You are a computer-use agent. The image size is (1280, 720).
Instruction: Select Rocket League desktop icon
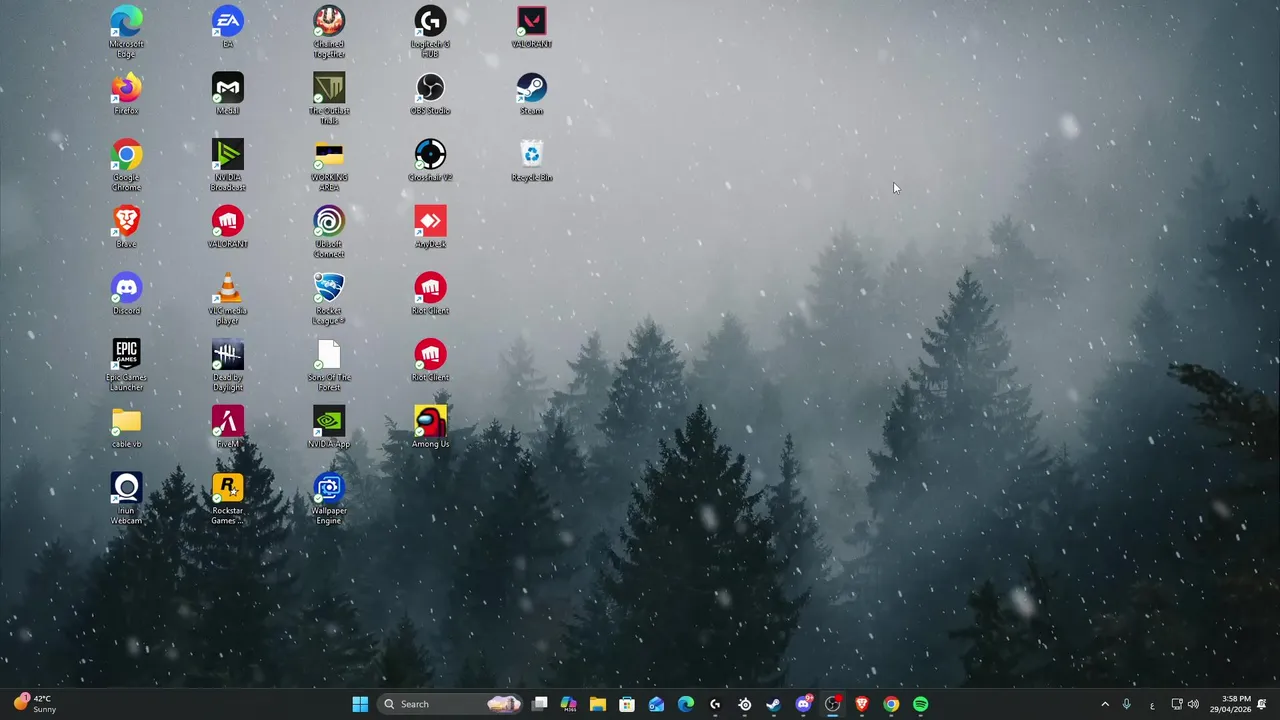[329, 298]
